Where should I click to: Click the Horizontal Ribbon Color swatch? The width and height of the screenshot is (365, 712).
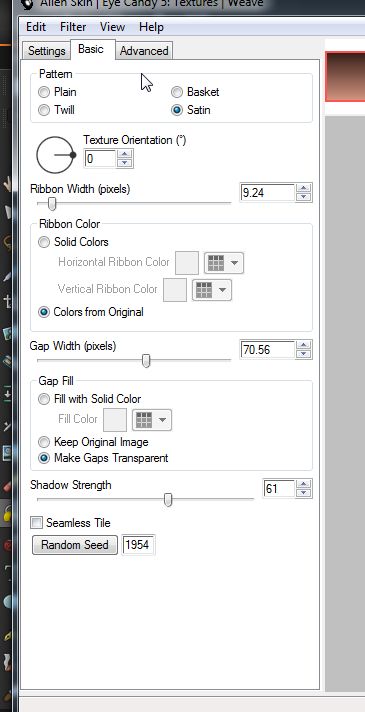click(187, 263)
